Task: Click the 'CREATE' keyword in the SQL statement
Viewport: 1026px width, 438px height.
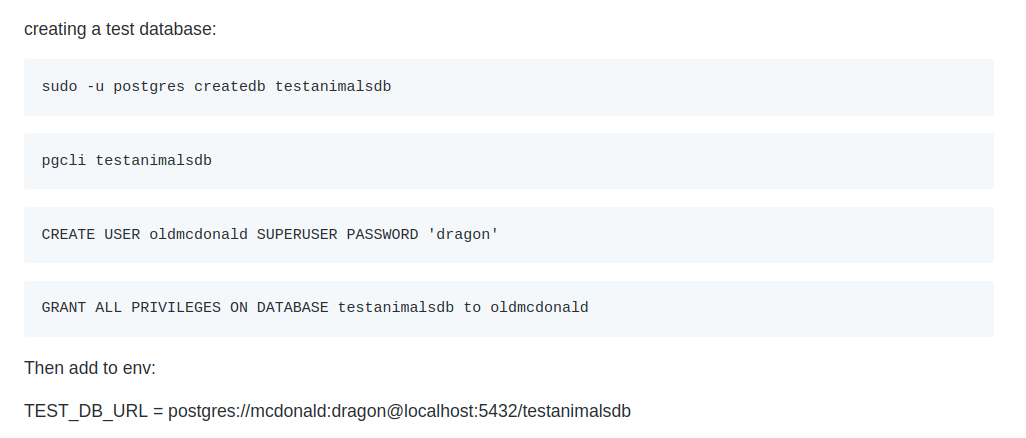Action: [69, 234]
